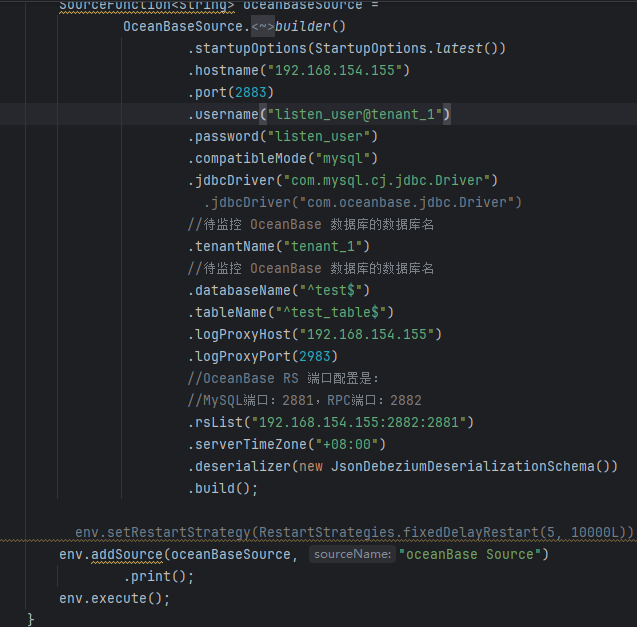Image resolution: width=637 pixels, height=627 pixels.
Task: Click the logProxyPort value 2983
Action: 315,356
